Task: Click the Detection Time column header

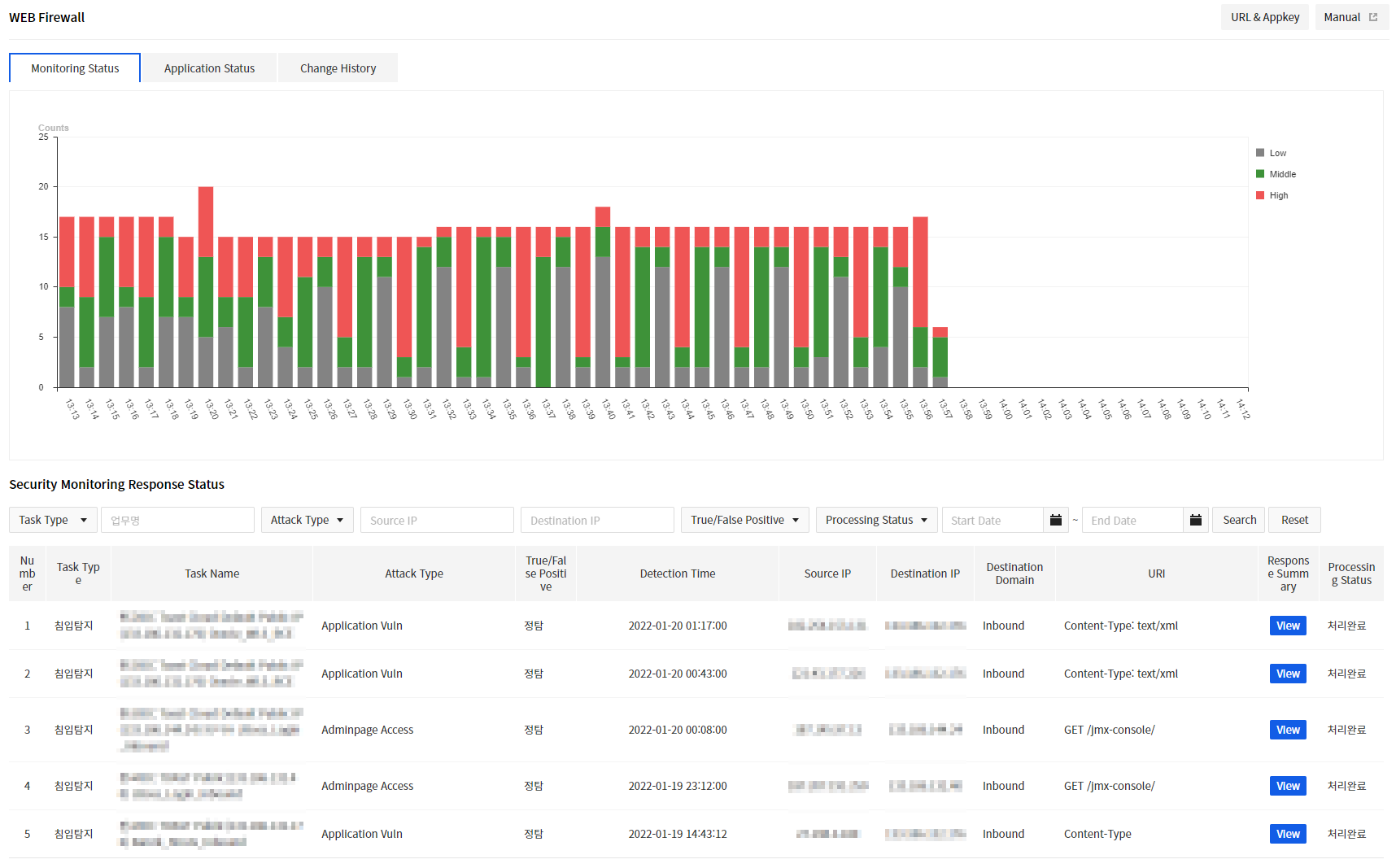Action: click(x=678, y=574)
